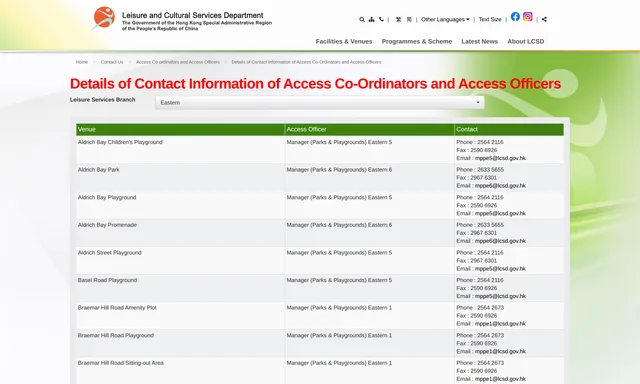Email mppe1@lcsd.gov.hk for Braemar Hill Road Playground
The width and height of the screenshot is (640, 384).
500,351
